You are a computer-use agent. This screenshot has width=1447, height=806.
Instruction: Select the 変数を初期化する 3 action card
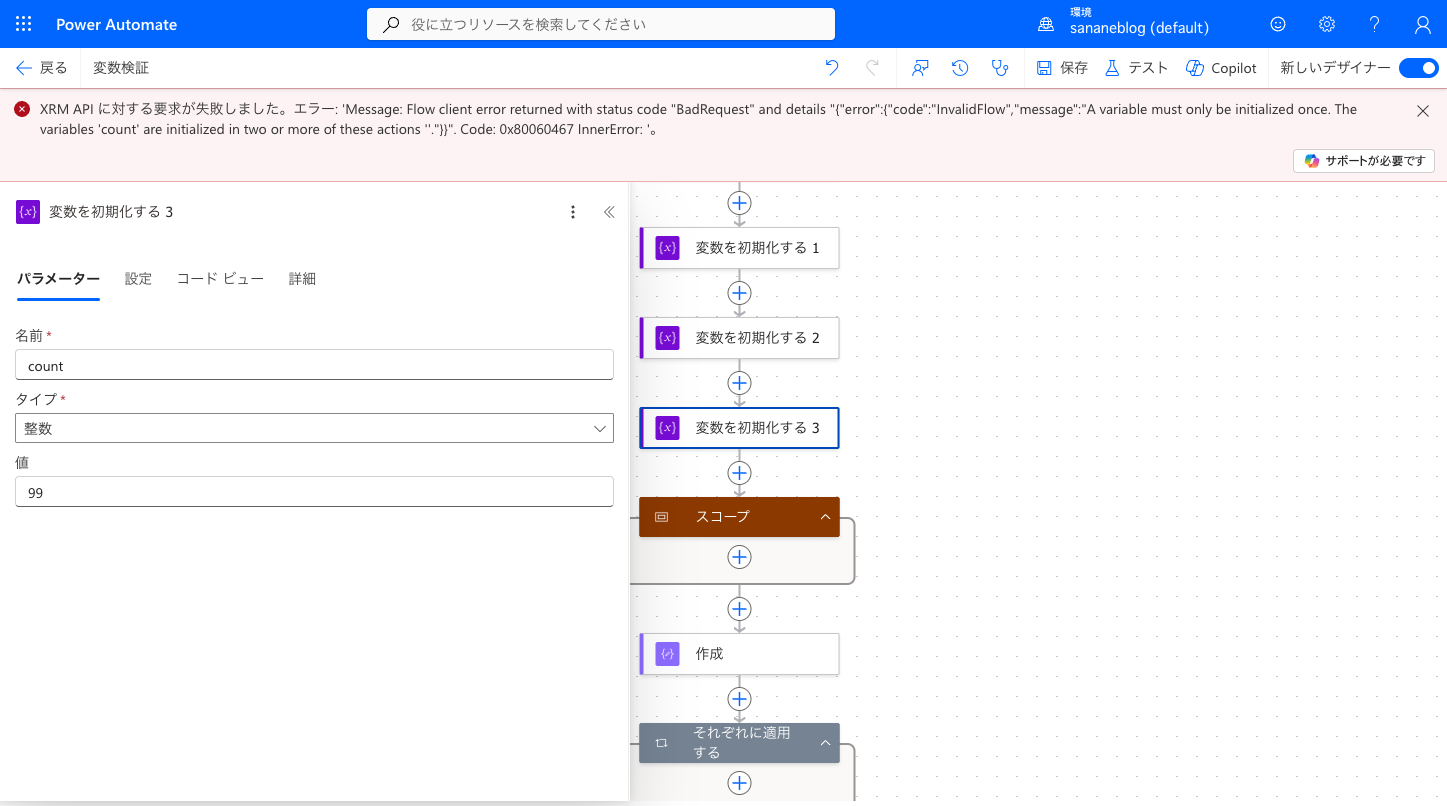click(x=739, y=428)
